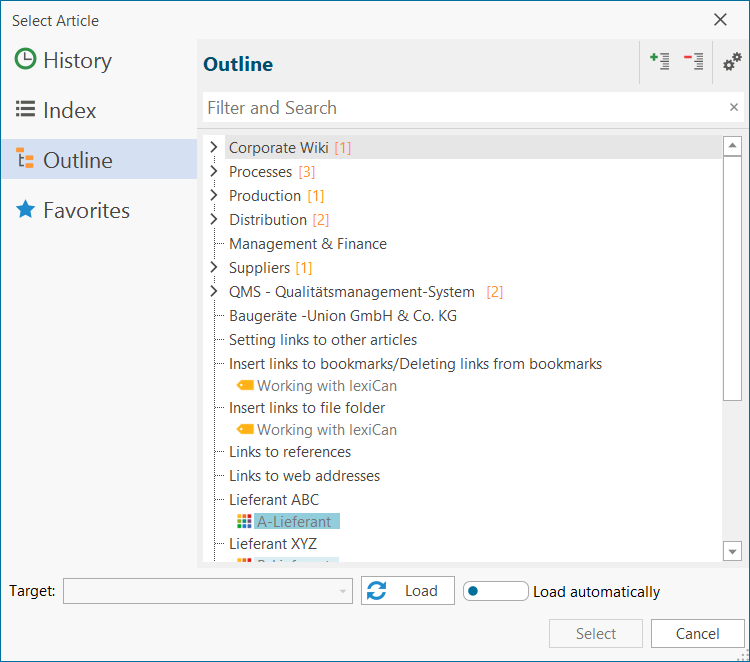Click the expand all outline icon

pos(660,62)
